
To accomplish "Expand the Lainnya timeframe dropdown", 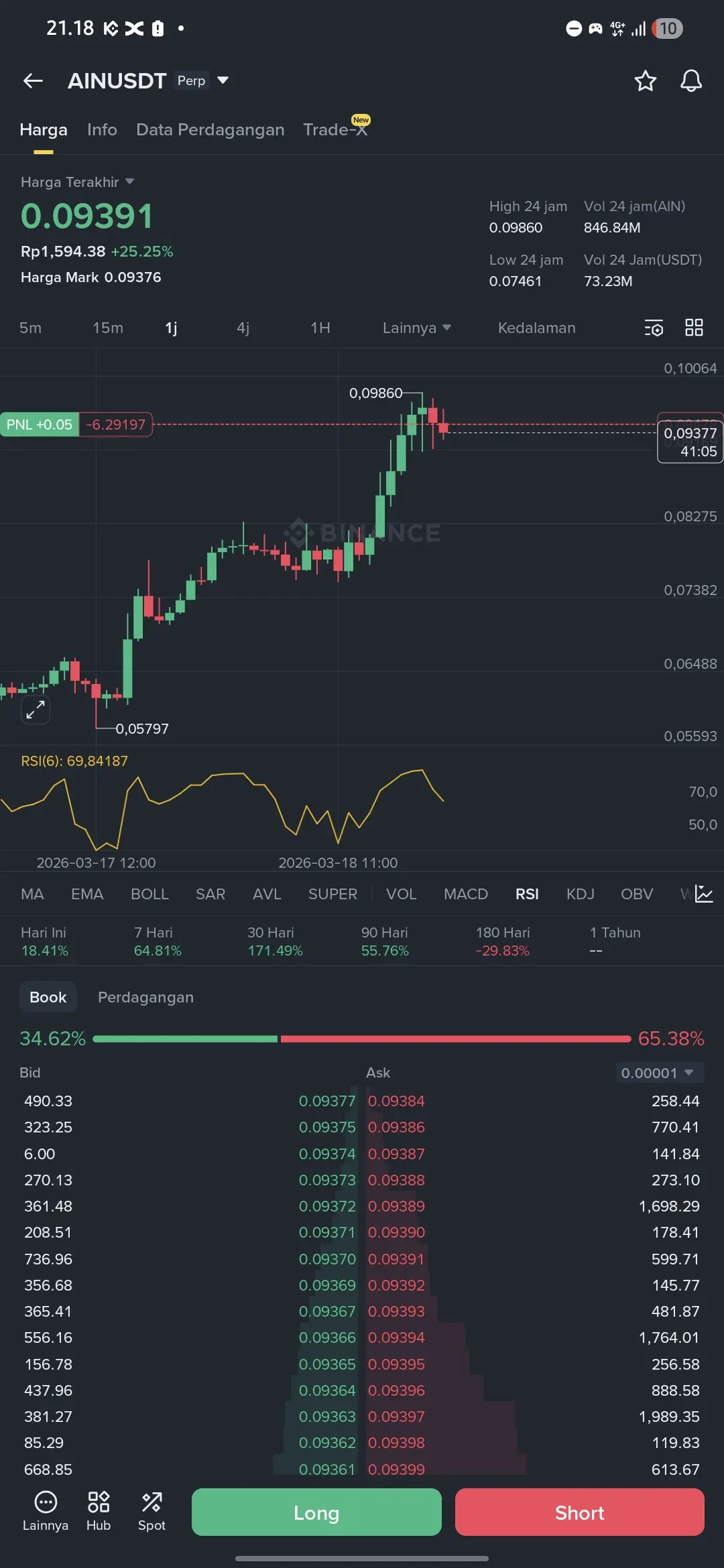I will pos(416,328).
